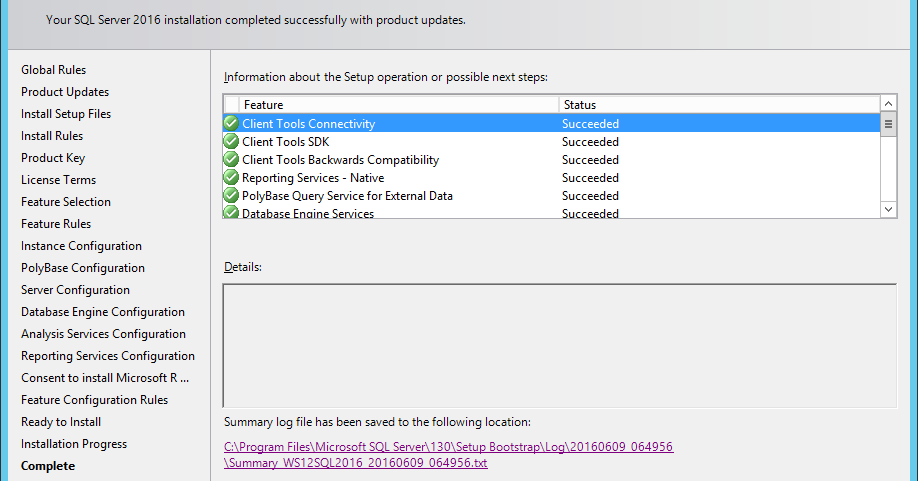
Task: Select Feature Selection step in sidebar
Action: pyautogui.click(x=66, y=202)
